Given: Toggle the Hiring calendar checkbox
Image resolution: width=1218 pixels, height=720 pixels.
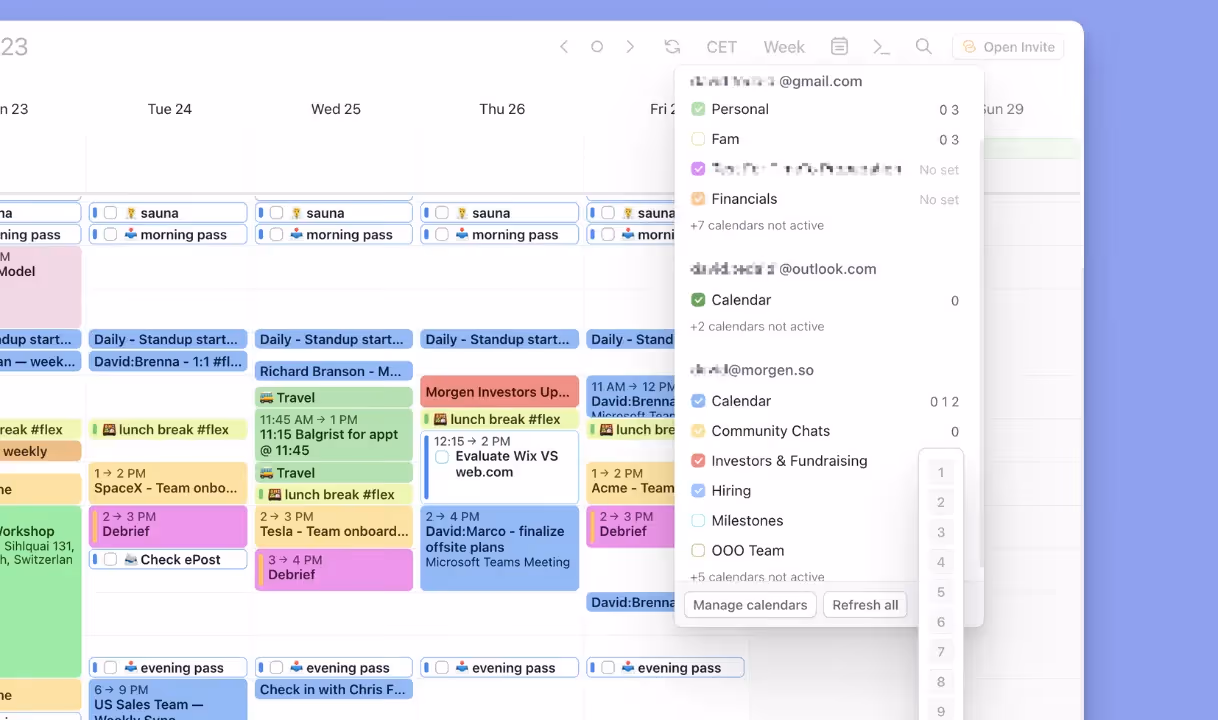Looking at the screenshot, I should click(x=698, y=491).
